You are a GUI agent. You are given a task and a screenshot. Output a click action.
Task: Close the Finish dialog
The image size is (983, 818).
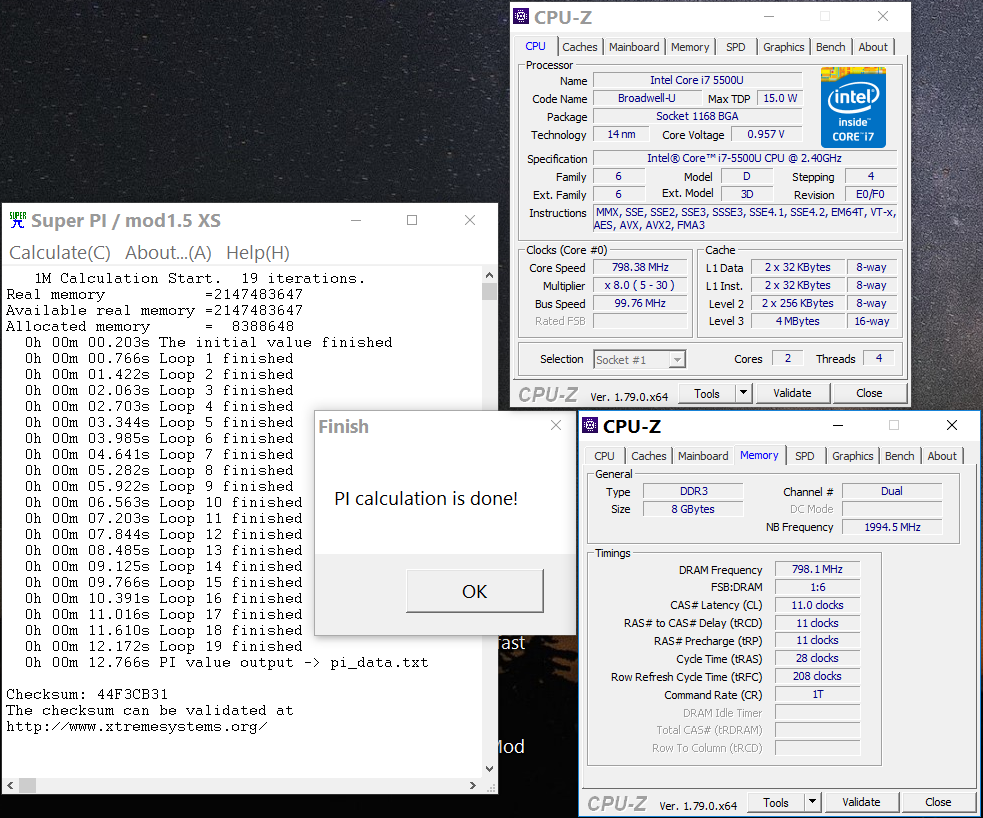[x=555, y=426]
